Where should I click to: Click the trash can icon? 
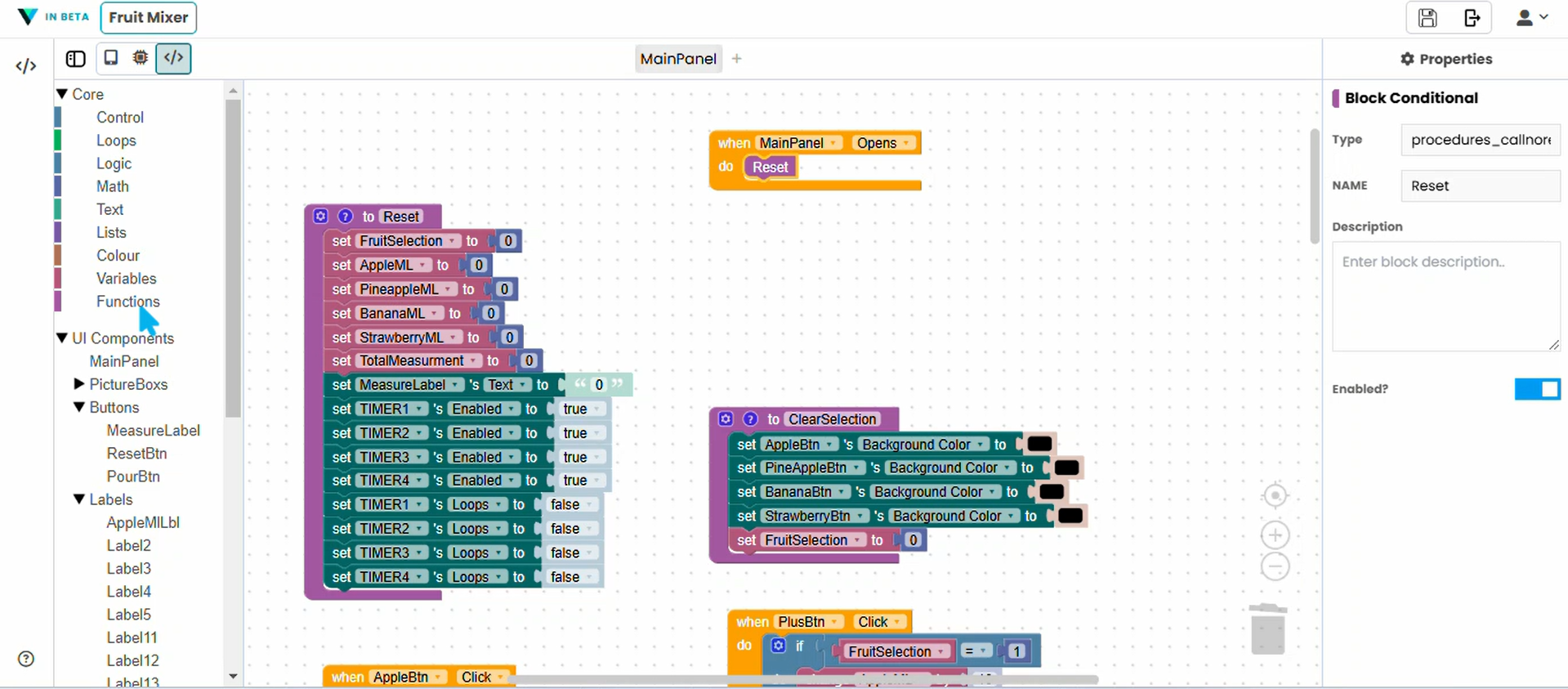pyautogui.click(x=1267, y=629)
